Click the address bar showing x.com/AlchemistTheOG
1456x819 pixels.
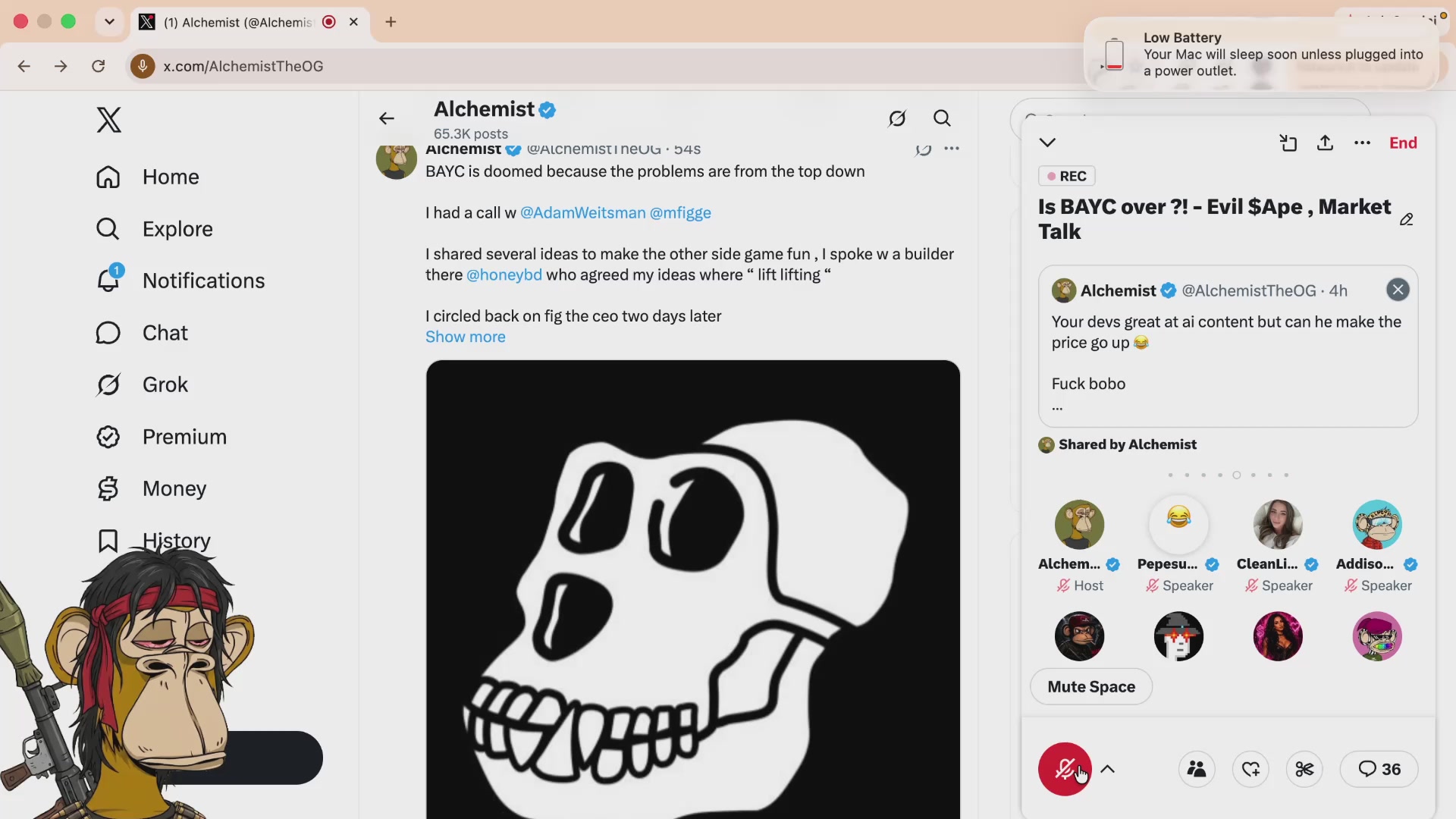tap(607, 67)
